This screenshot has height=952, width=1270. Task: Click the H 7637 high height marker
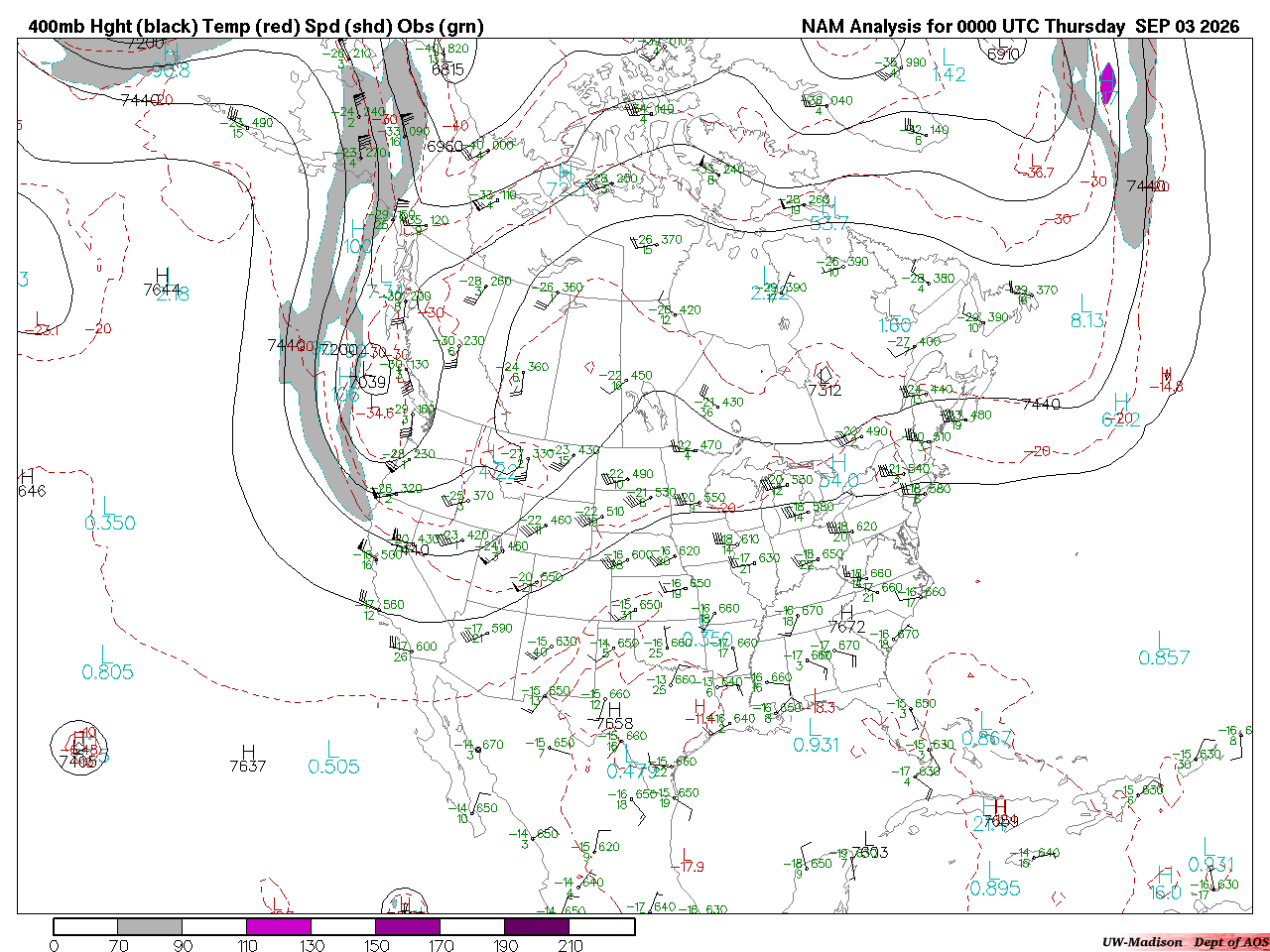click(247, 759)
